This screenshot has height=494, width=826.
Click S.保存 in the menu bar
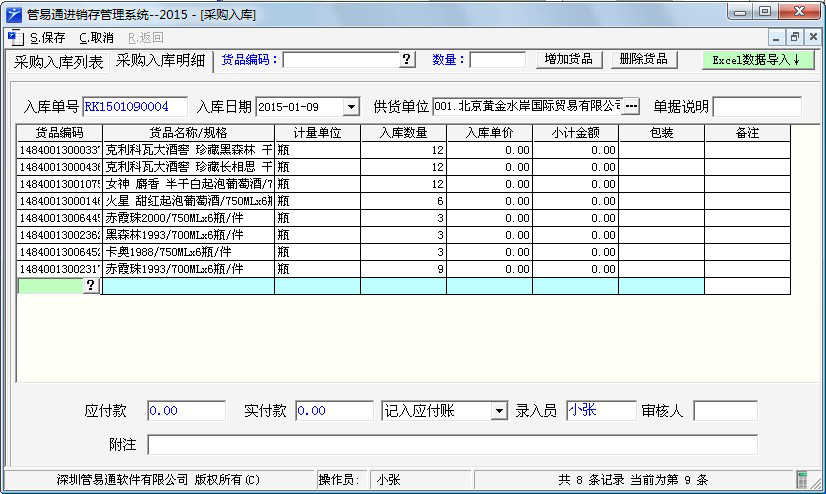(x=47, y=38)
